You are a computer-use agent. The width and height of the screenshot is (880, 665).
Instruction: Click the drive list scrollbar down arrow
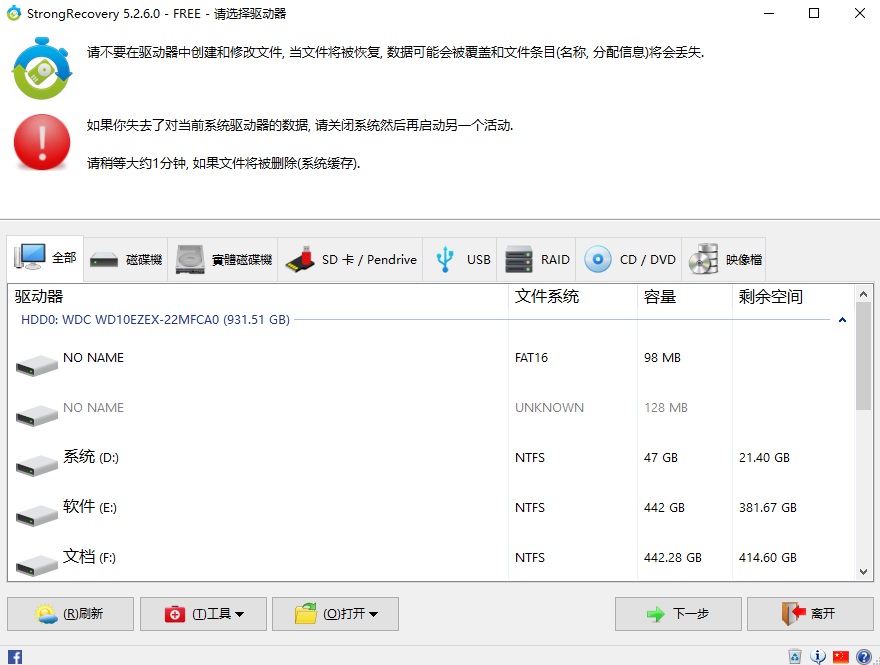click(x=863, y=572)
